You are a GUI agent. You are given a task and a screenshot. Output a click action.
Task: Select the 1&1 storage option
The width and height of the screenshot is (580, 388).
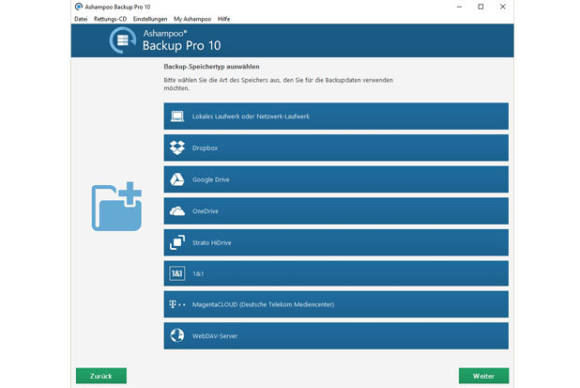[x=336, y=274]
